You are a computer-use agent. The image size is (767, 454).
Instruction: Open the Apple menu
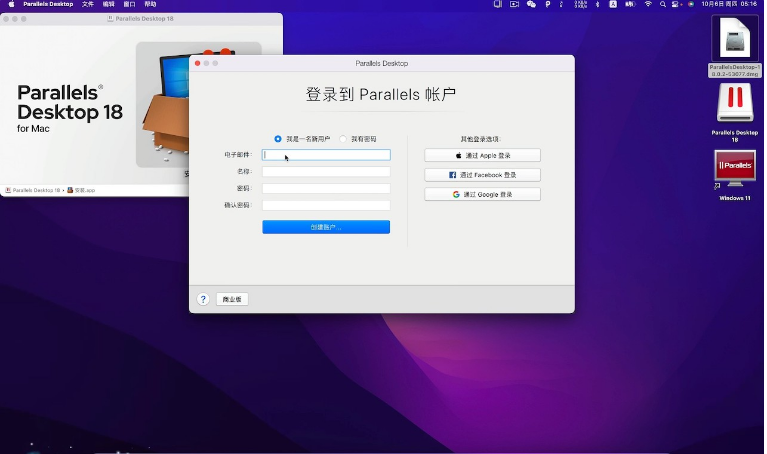[9, 4]
